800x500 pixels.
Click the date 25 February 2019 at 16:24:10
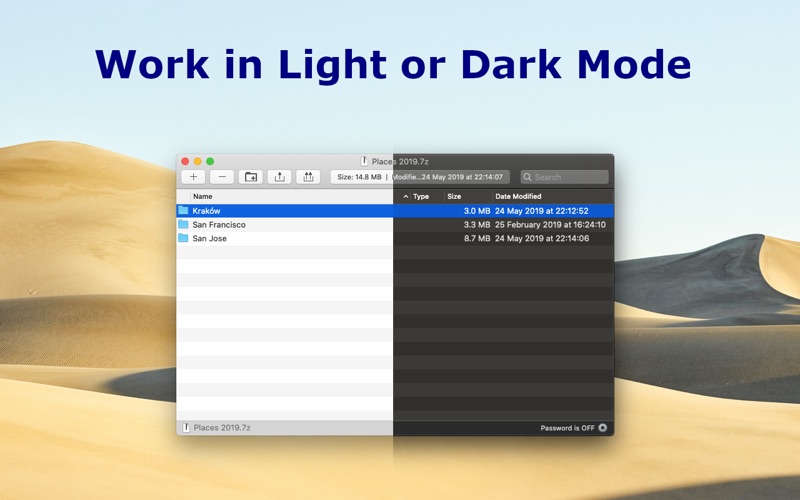(x=550, y=224)
